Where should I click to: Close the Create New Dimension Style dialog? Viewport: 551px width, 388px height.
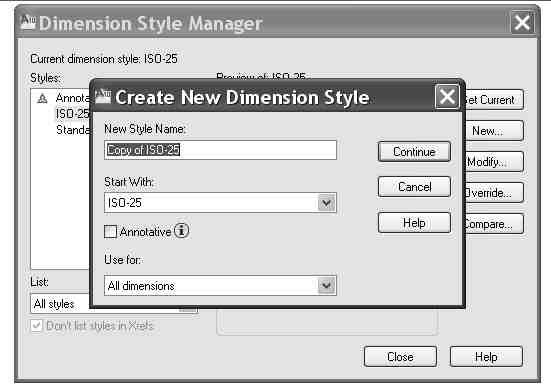pos(447,97)
